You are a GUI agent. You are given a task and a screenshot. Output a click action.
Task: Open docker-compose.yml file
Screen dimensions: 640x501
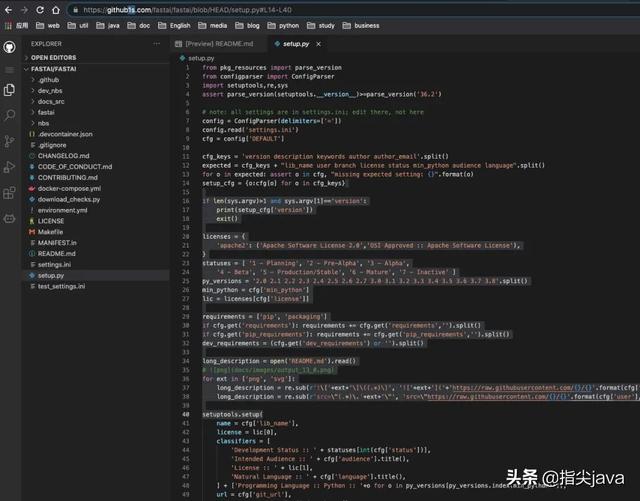[x=68, y=188]
